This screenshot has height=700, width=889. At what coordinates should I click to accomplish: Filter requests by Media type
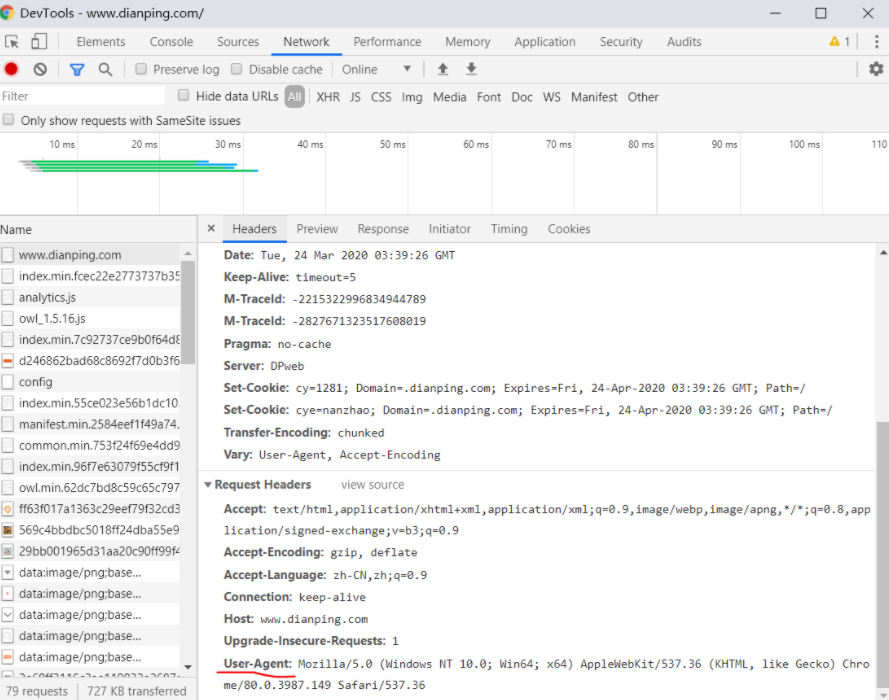tap(450, 97)
